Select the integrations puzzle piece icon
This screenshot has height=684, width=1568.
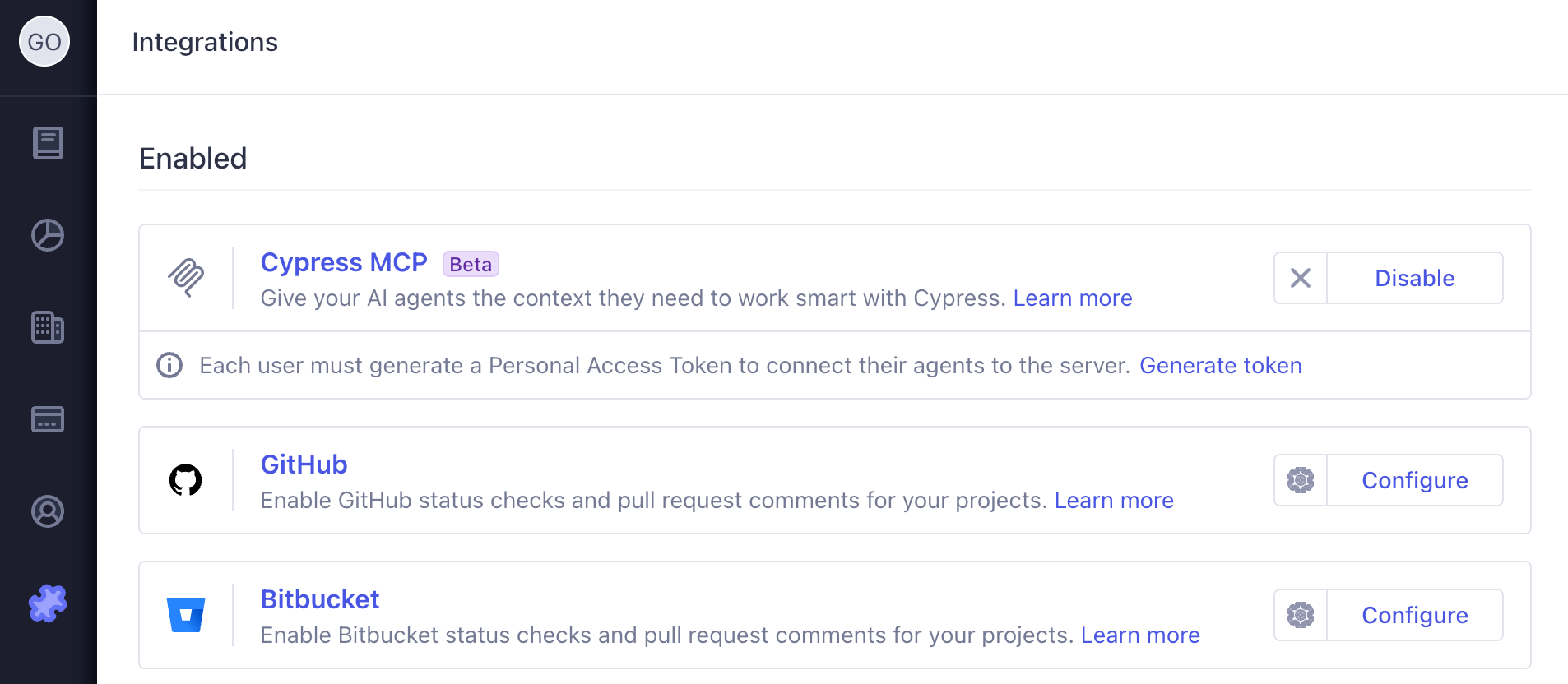(48, 603)
